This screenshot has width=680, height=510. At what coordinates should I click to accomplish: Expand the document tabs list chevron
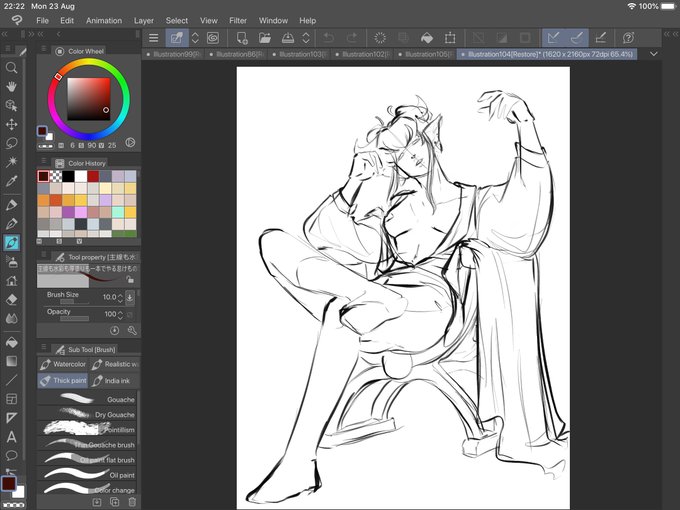pos(654,54)
